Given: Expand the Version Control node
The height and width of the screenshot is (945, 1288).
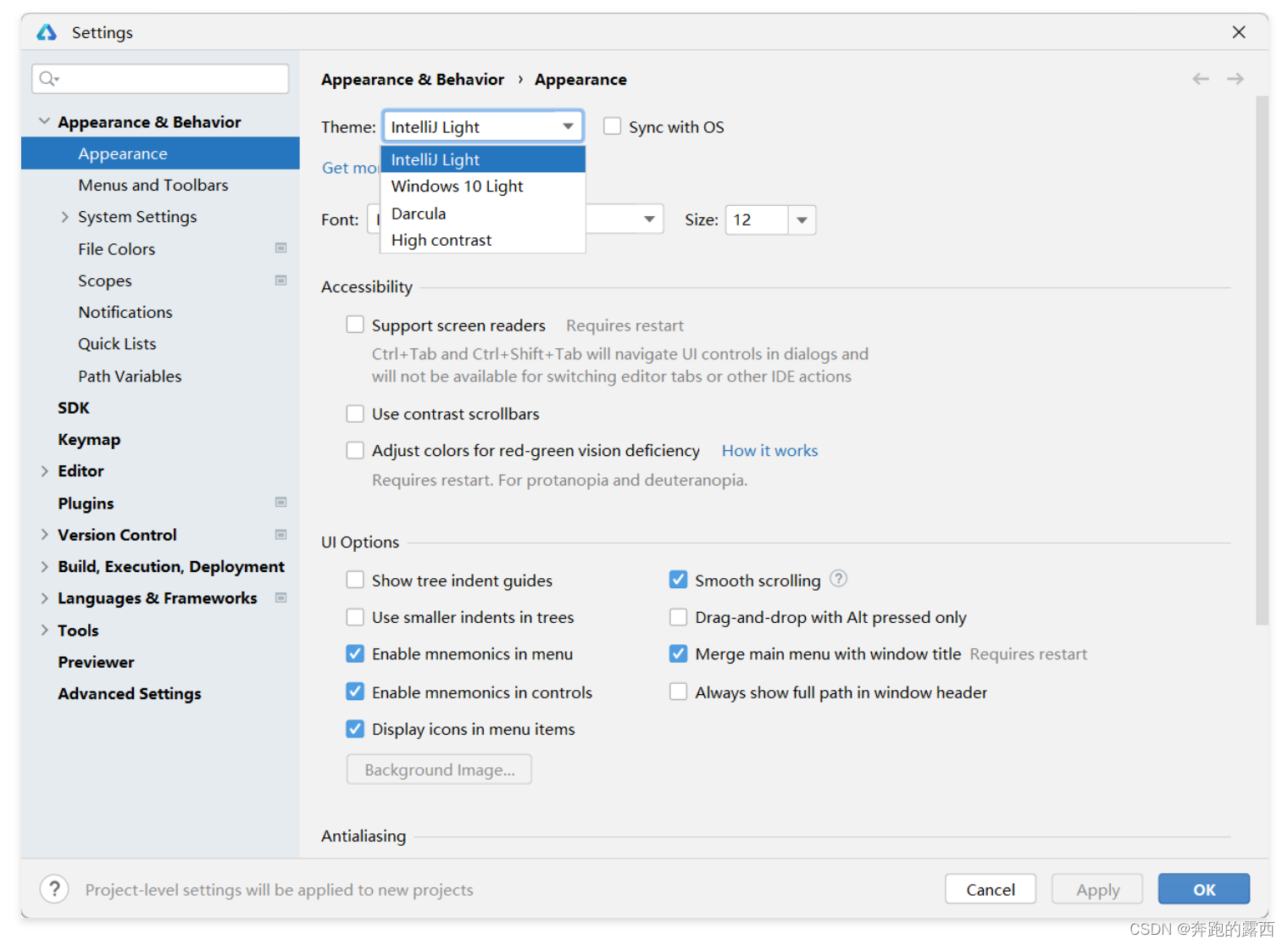Looking at the screenshot, I should point(44,535).
